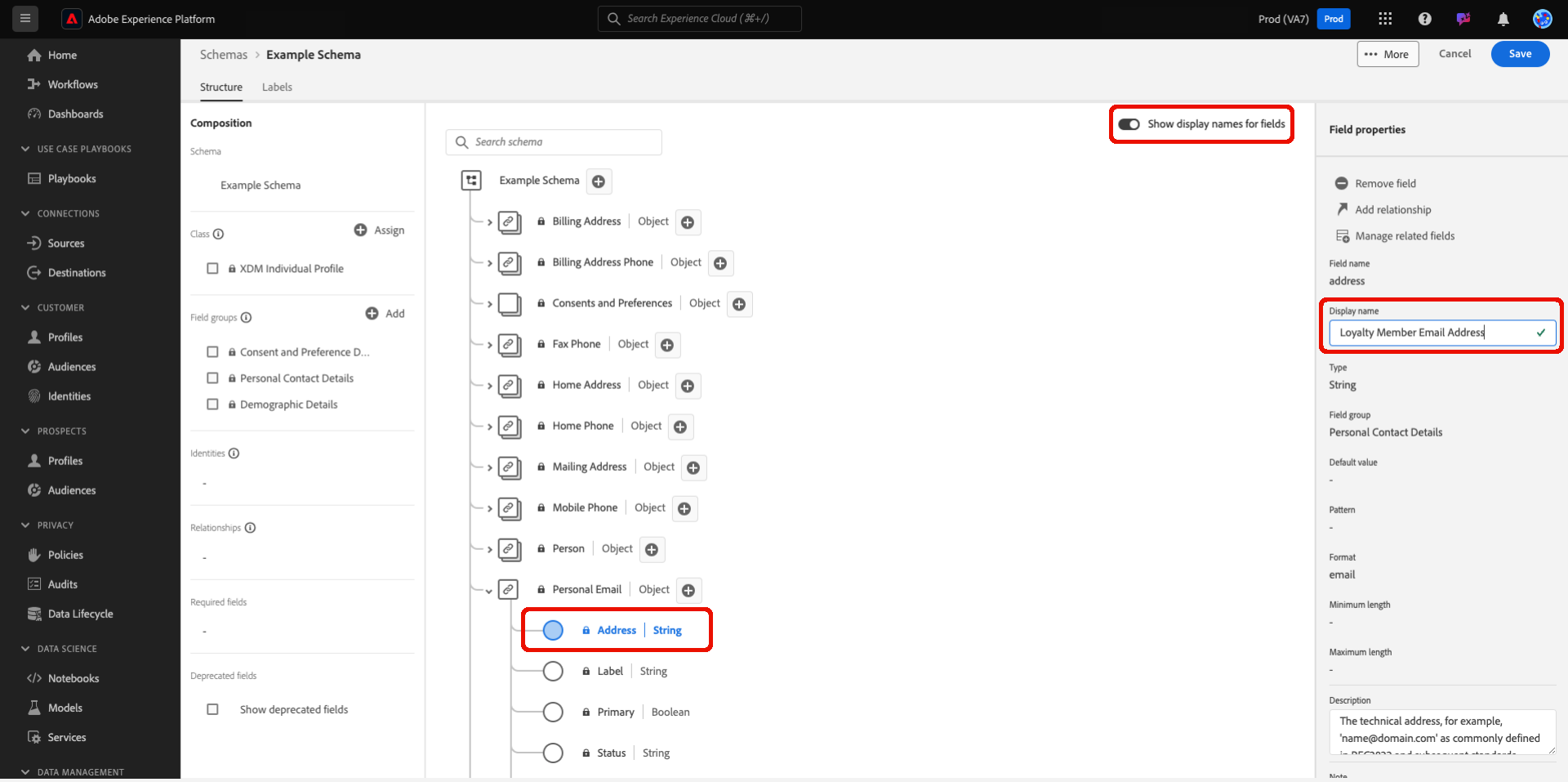Collapse the Personal Email object
The image size is (1568, 782).
click(x=489, y=591)
